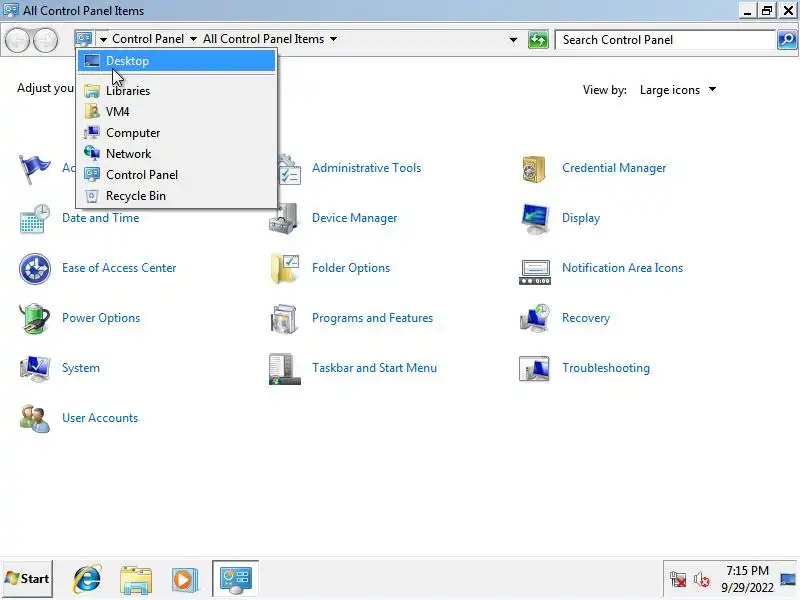Screen dimensions: 800x600
Task: Select VM4 user folder in dropdown
Action: coord(177,112)
